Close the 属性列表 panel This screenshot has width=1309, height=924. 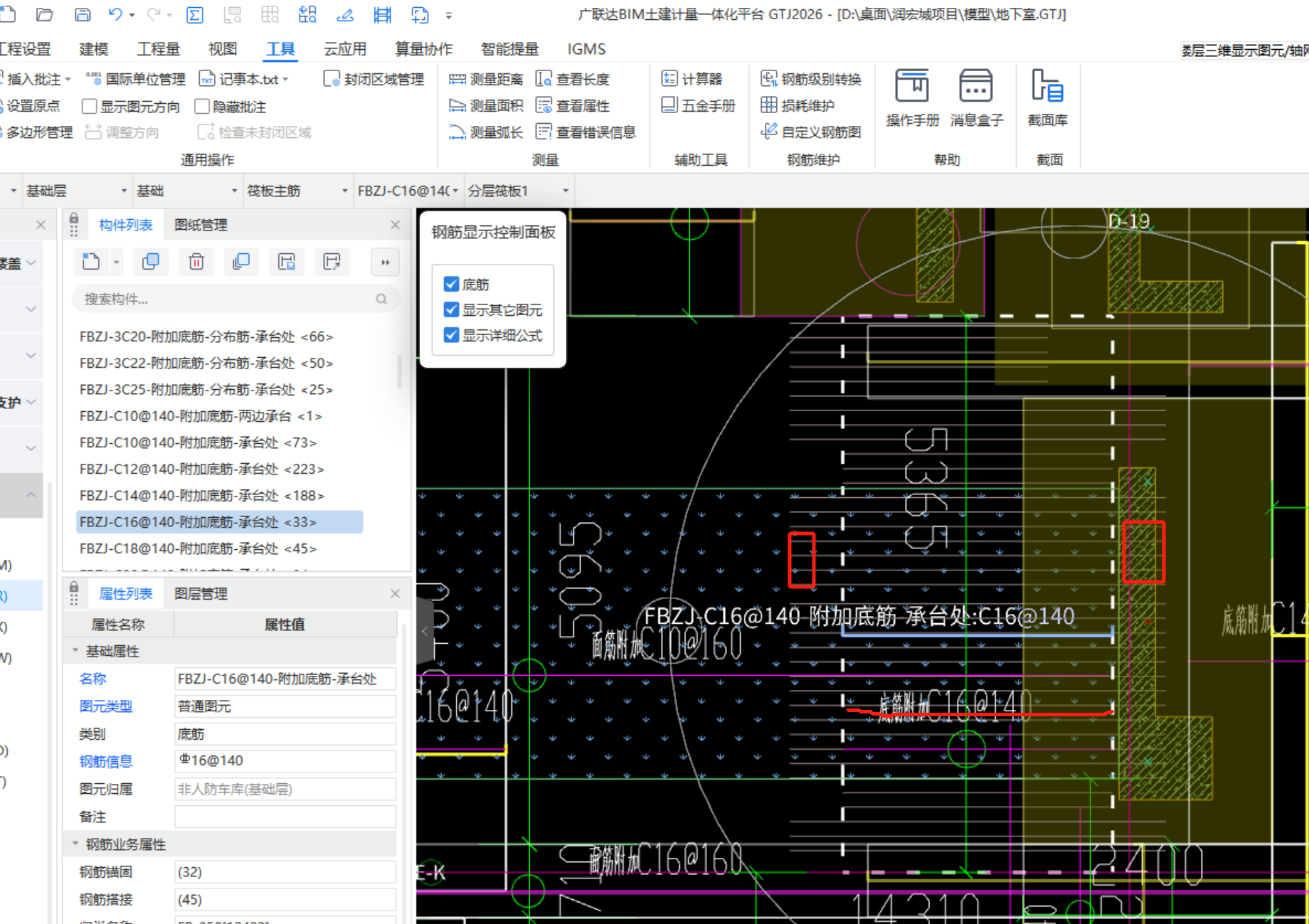click(396, 593)
